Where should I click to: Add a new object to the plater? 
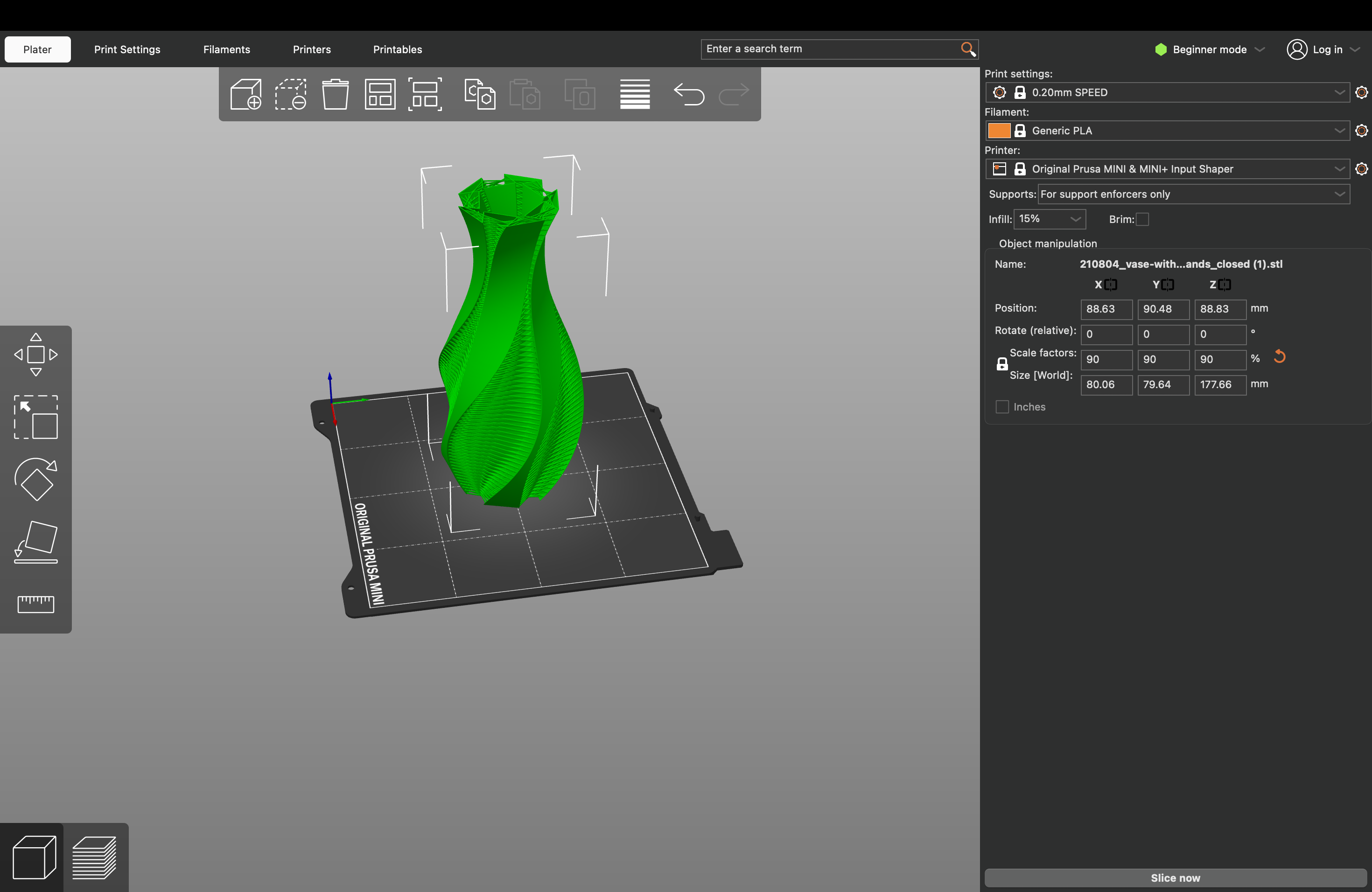click(x=245, y=94)
